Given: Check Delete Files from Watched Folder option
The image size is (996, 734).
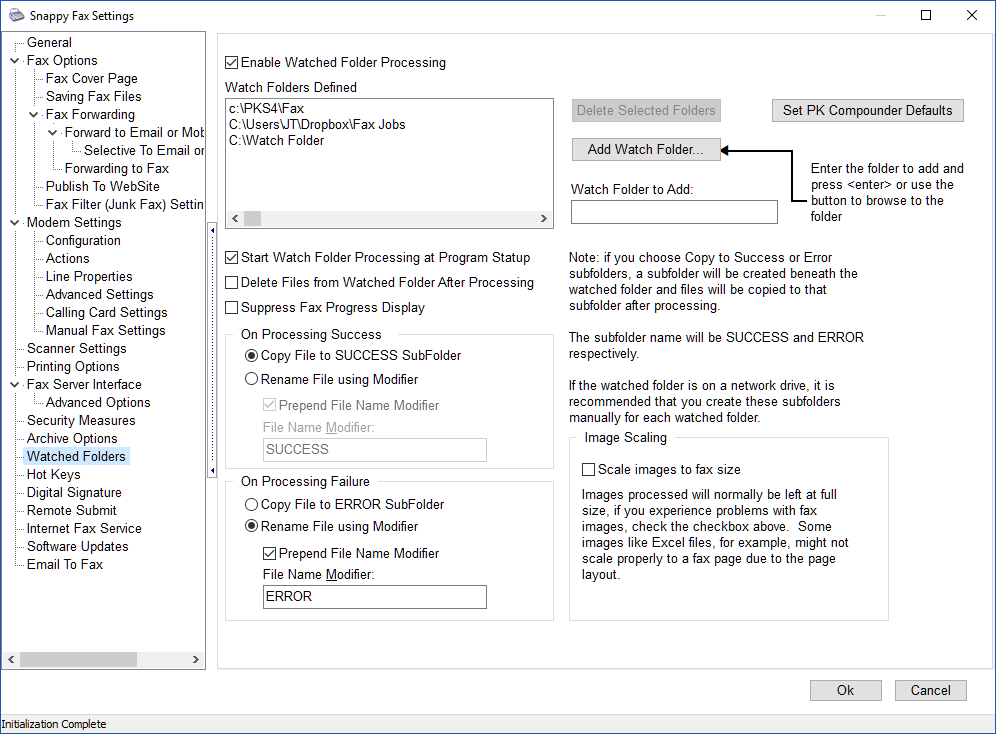Looking at the screenshot, I should click(x=232, y=283).
